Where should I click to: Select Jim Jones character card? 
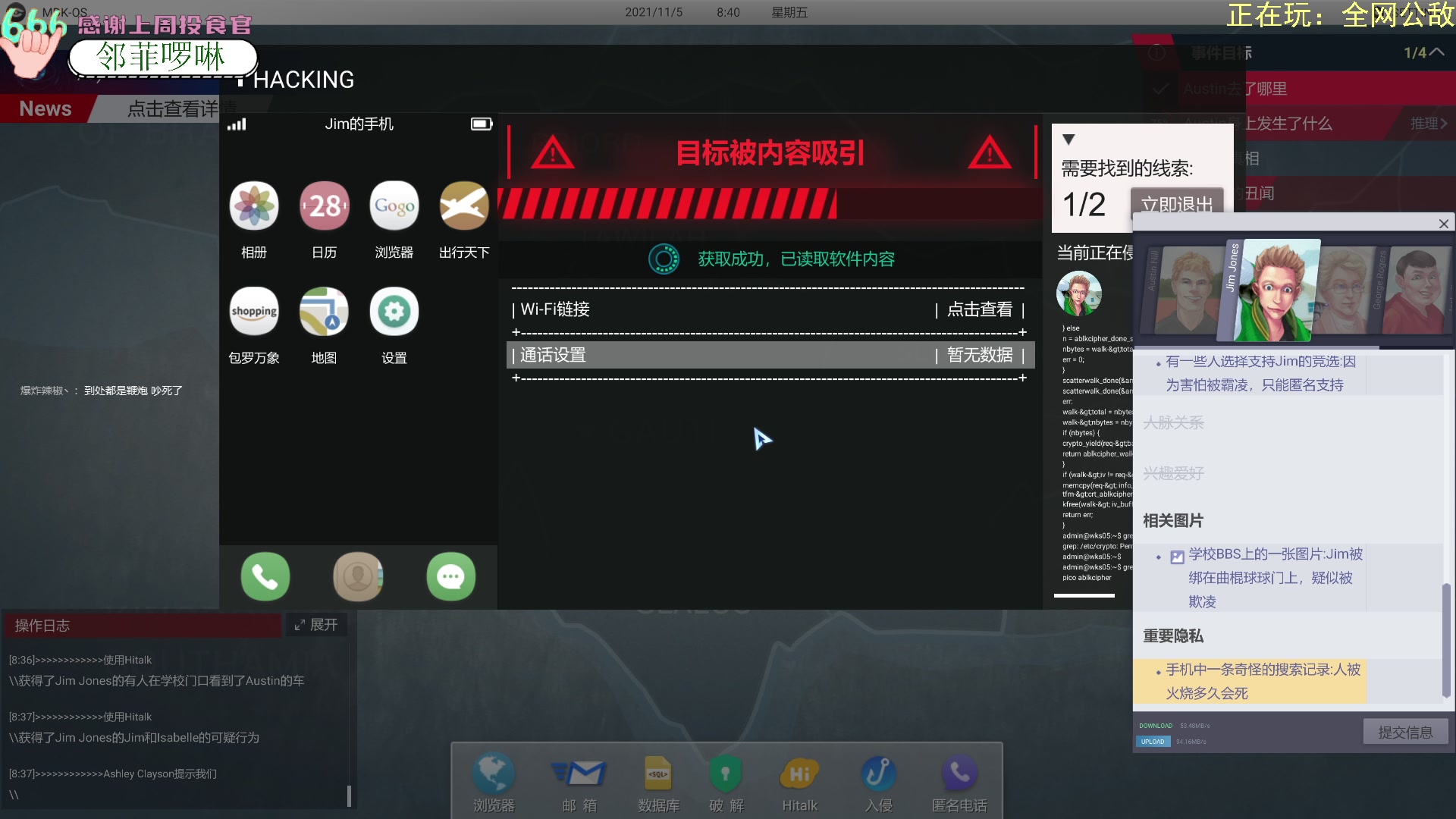[1270, 290]
